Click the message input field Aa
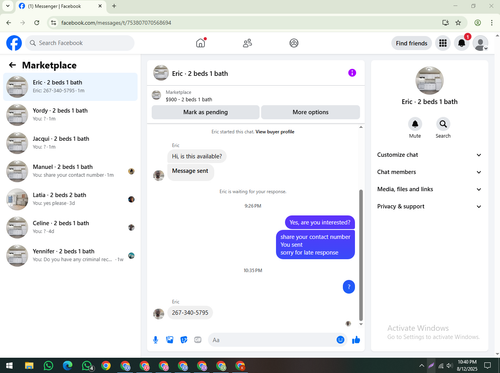This screenshot has width=500, height=373. (x=272, y=340)
